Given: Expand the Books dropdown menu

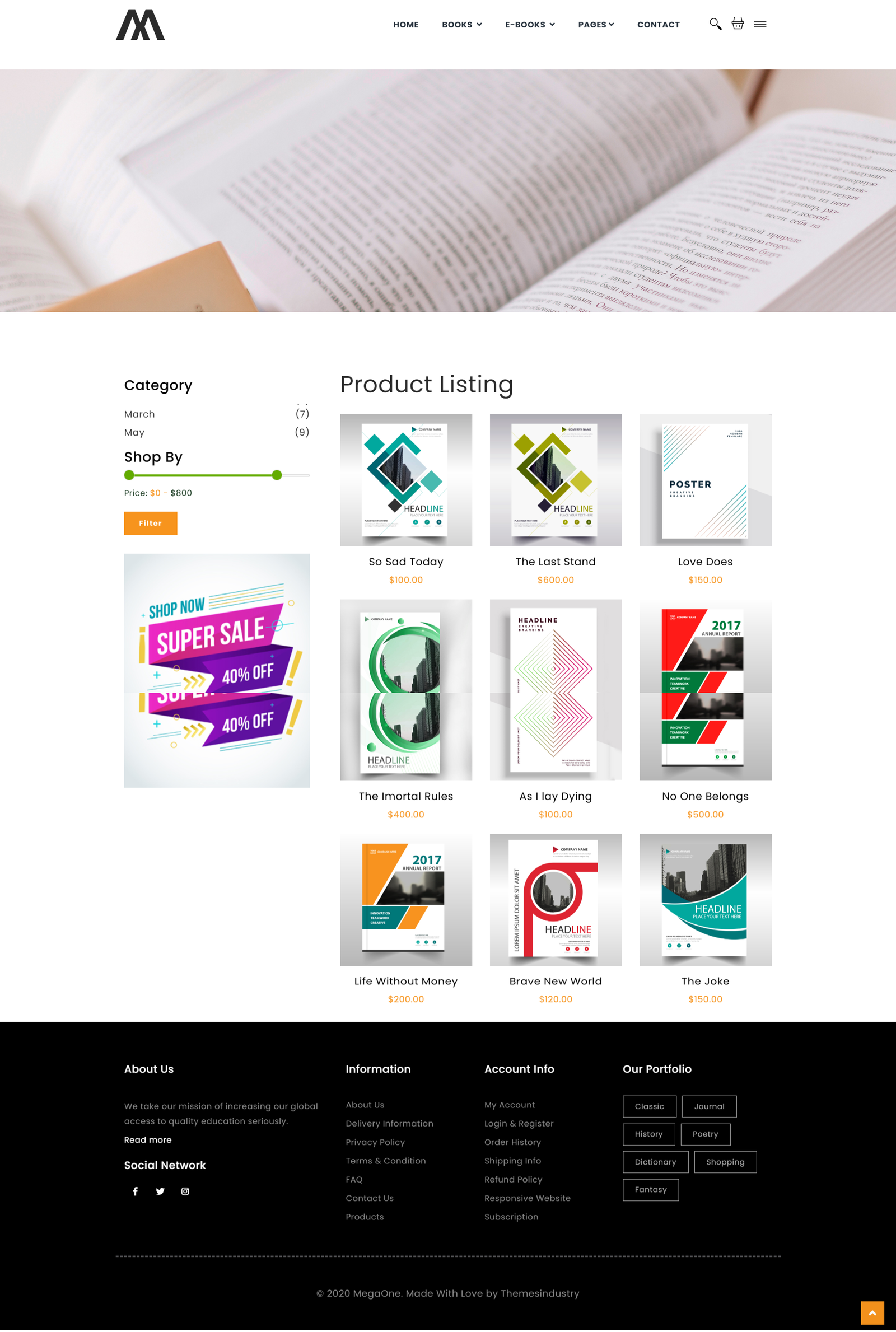Looking at the screenshot, I should click(461, 25).
